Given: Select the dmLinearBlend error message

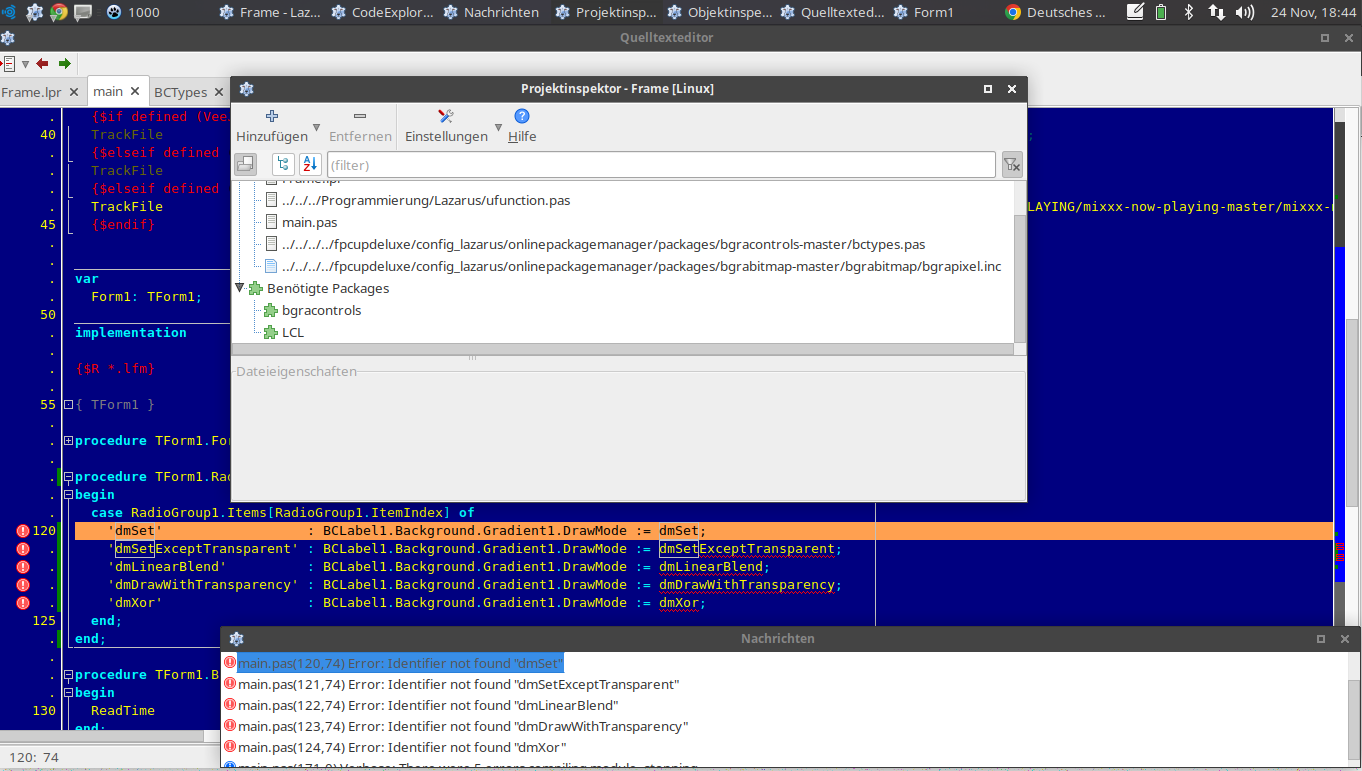Looking at the screenshot, I should [428, 705].
